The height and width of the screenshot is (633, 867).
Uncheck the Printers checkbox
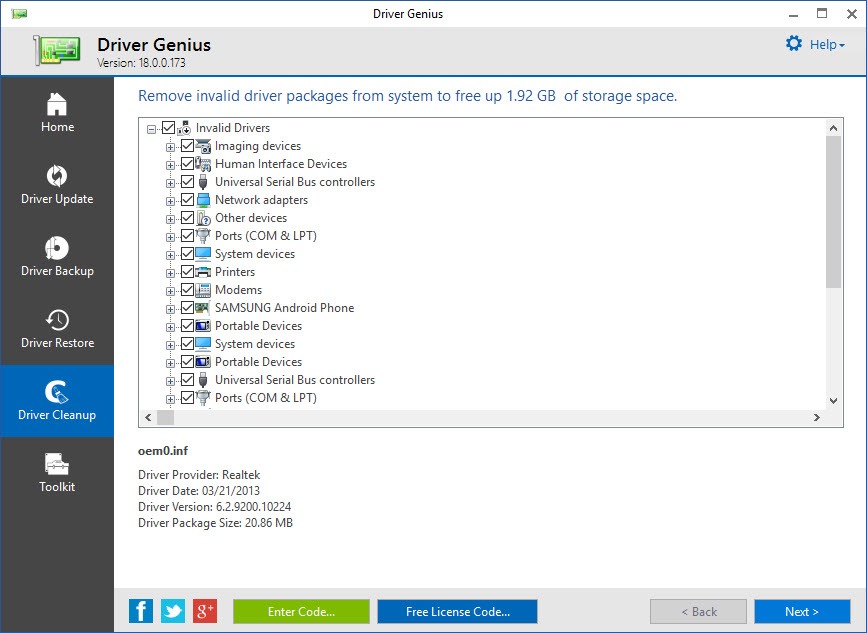point(187,272)
